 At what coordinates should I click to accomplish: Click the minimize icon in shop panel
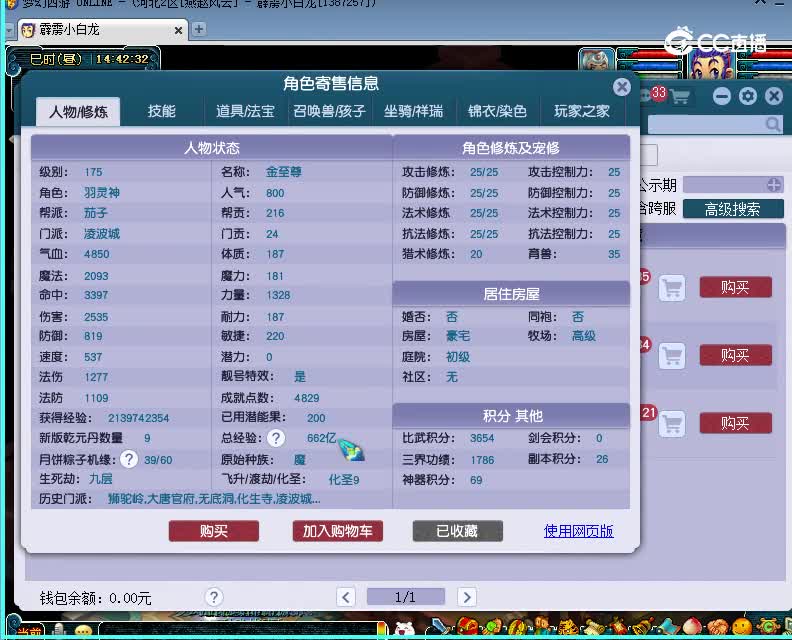point(722,96)
